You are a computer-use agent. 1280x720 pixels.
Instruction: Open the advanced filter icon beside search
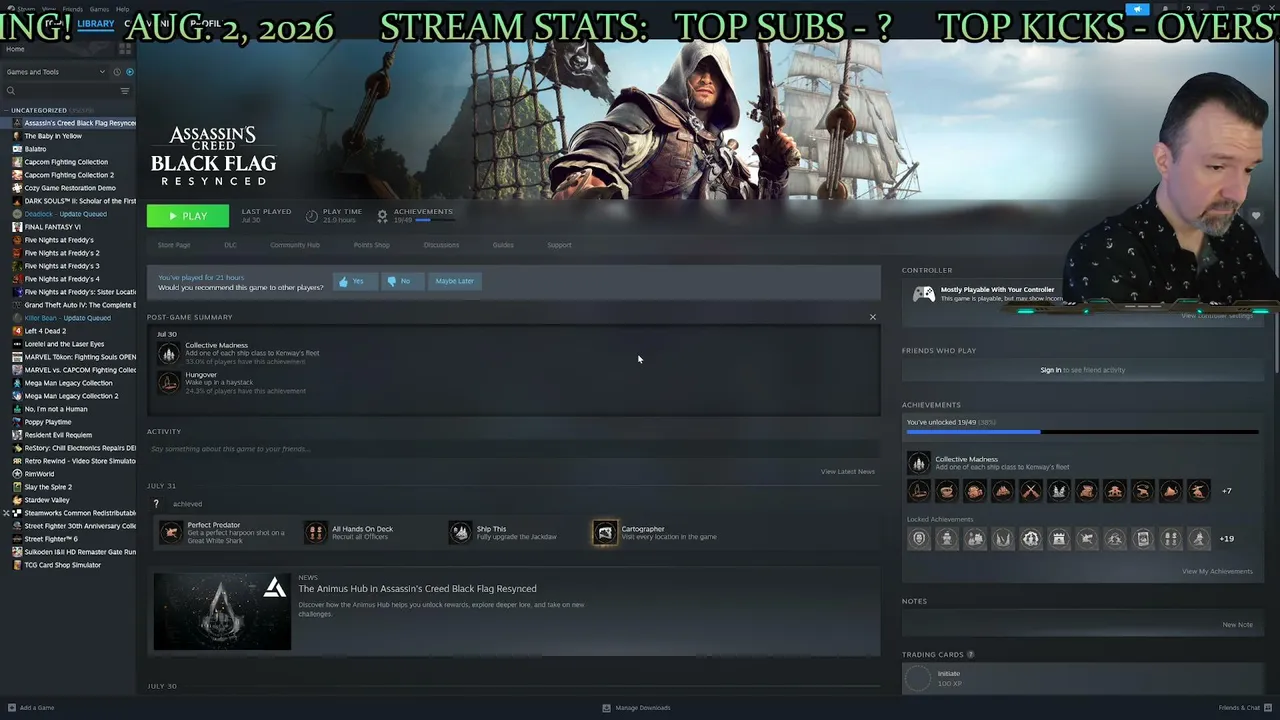click(x=125, y=91)
